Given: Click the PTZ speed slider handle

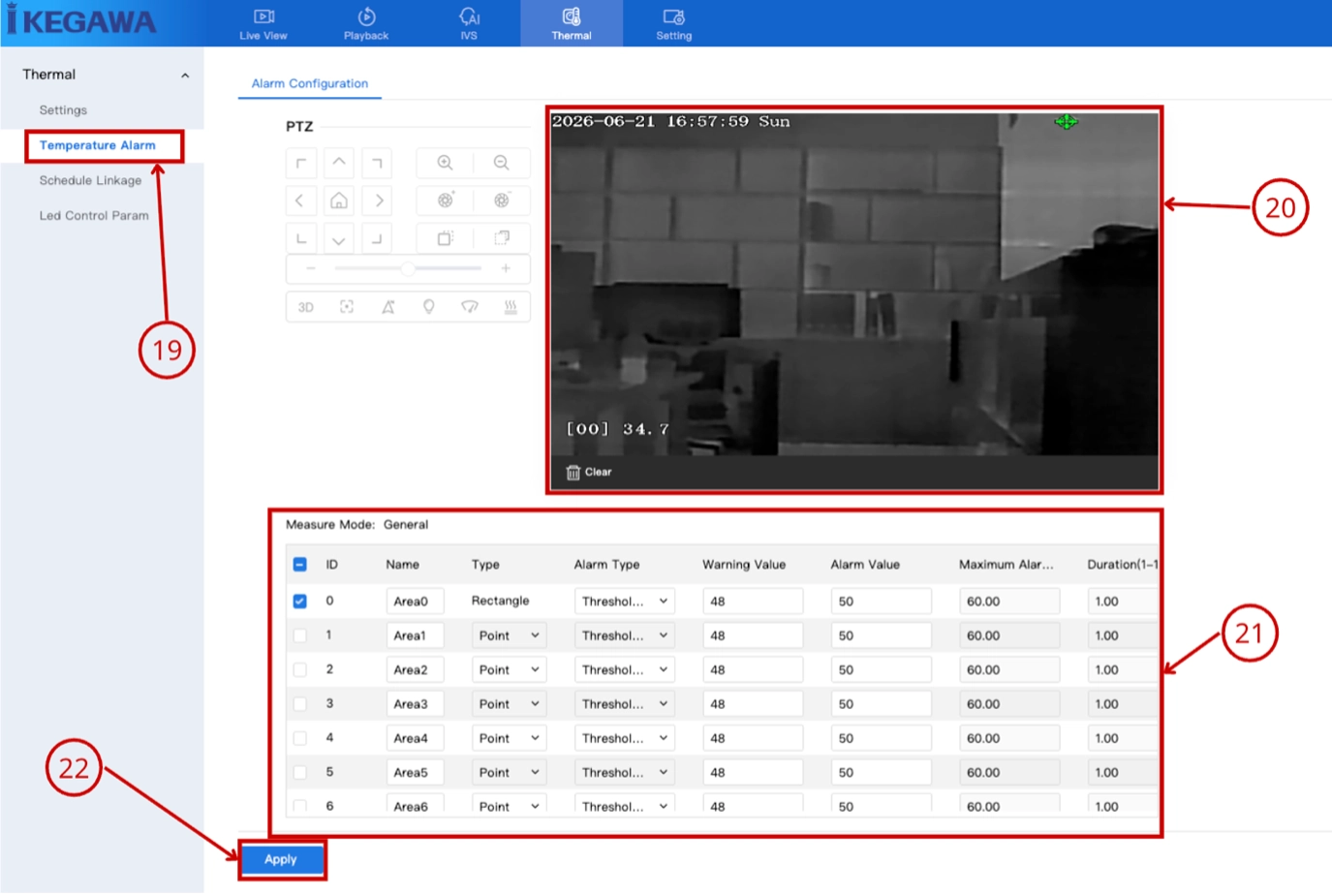Looking at the screenshot, I should tap(408, 268).
